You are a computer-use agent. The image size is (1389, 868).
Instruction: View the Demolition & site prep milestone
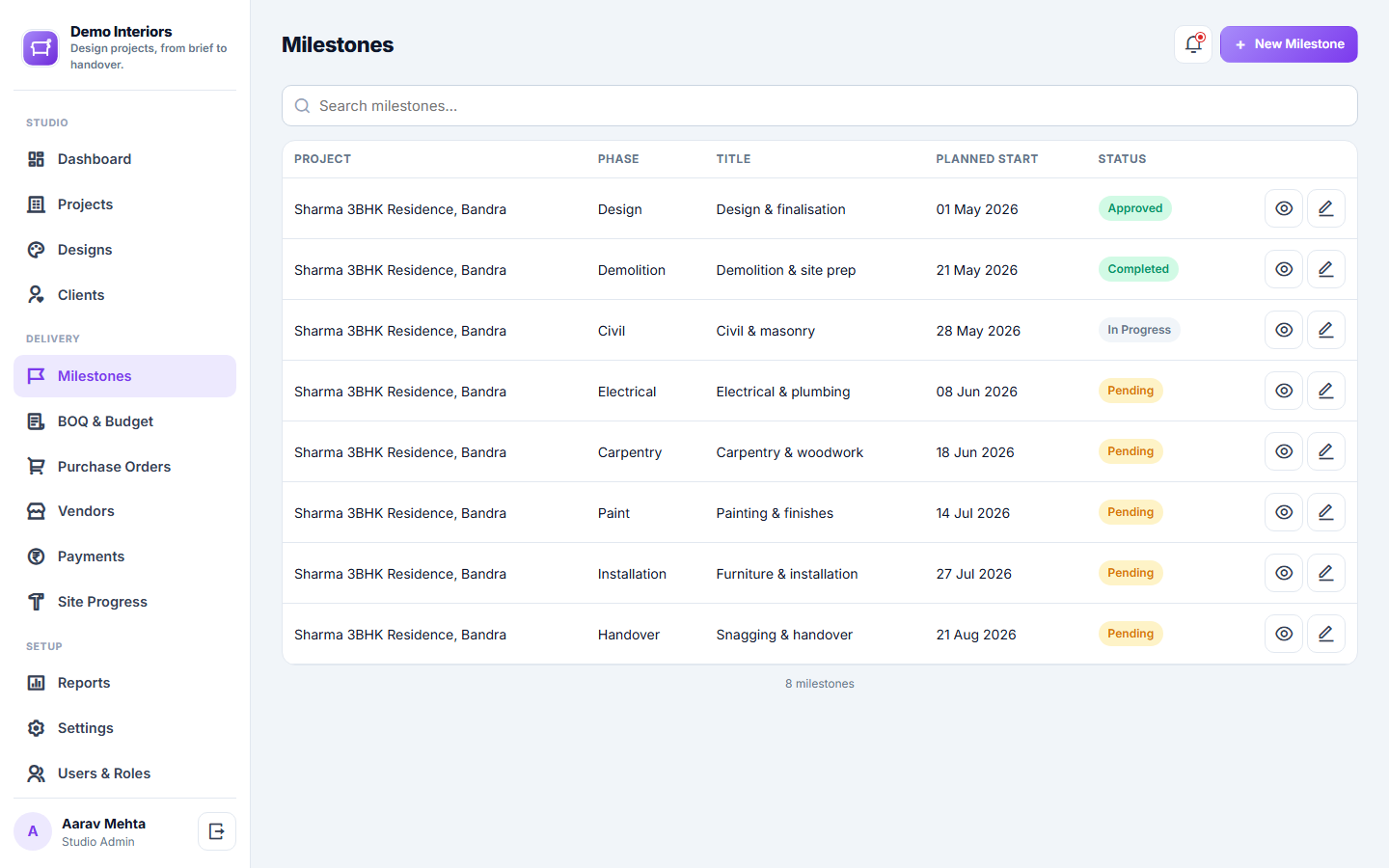pyautogui.click(x=1284, y=269)
